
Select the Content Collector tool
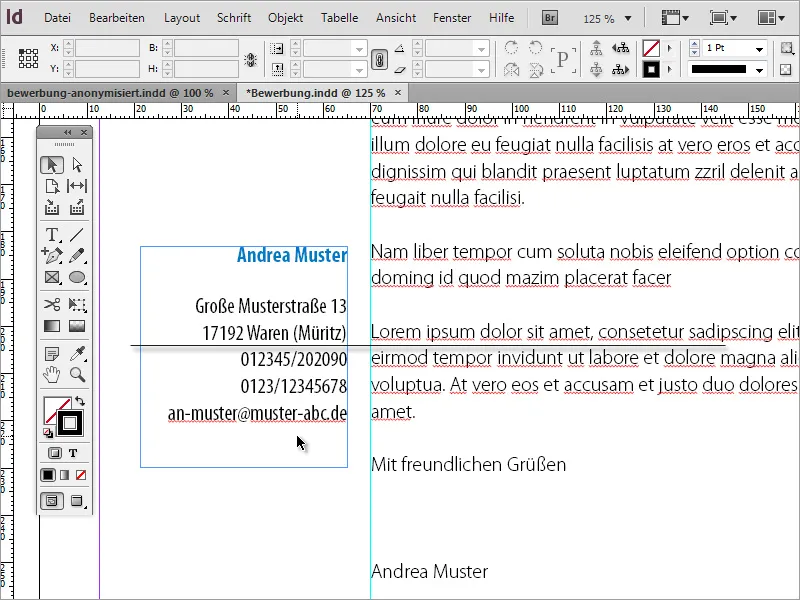pyautogui.click(x=52, y=207)
